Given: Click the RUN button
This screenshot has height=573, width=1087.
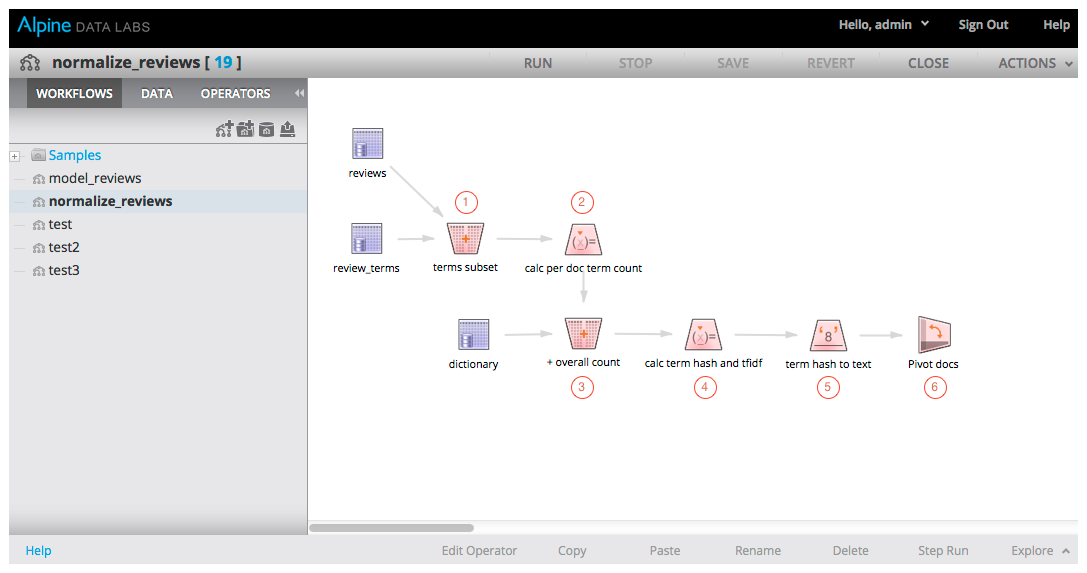Looking at the screenshot, I should click(x=538, y=63).
